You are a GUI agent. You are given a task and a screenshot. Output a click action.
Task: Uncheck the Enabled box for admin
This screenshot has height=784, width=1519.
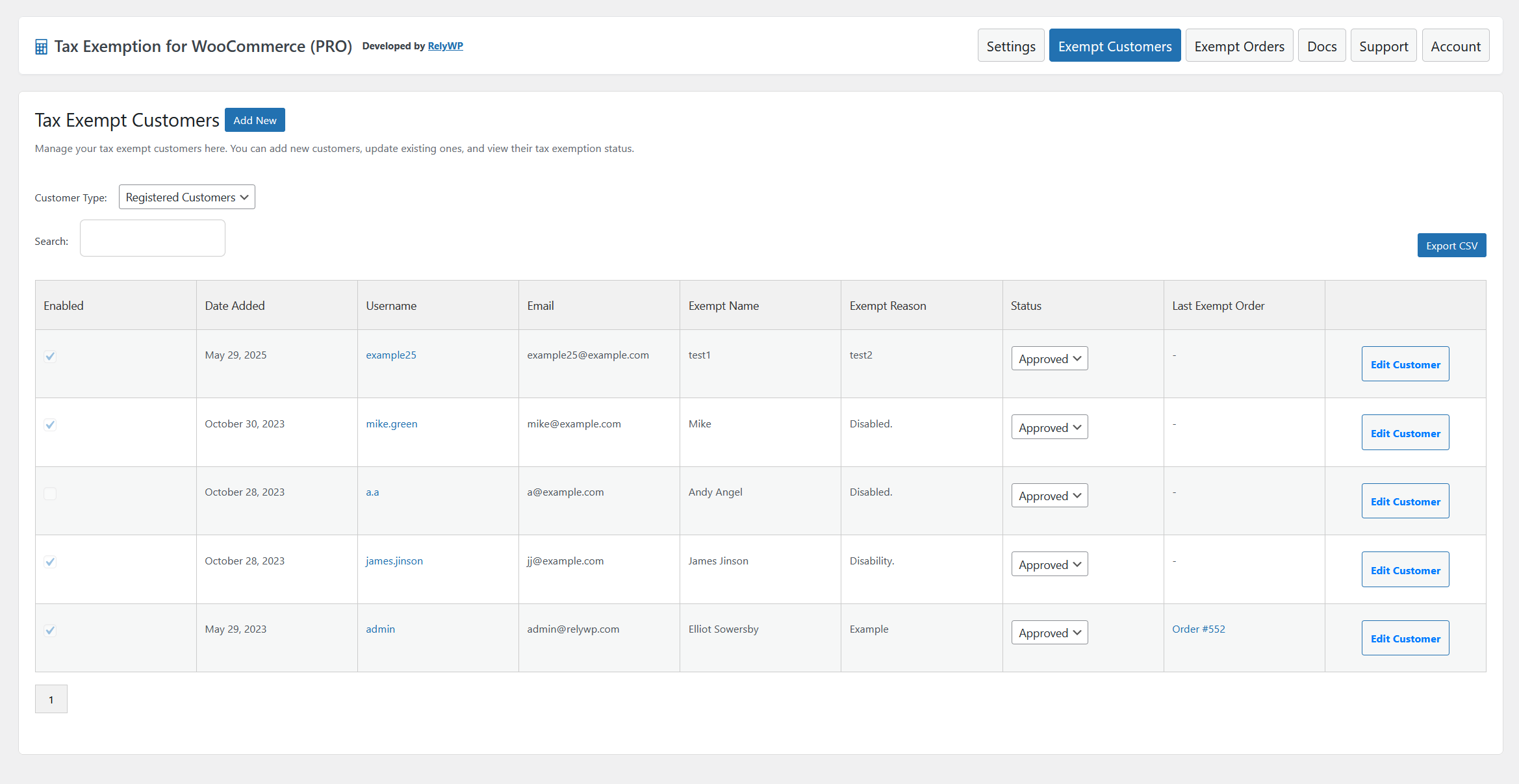(x=50, y=630)
